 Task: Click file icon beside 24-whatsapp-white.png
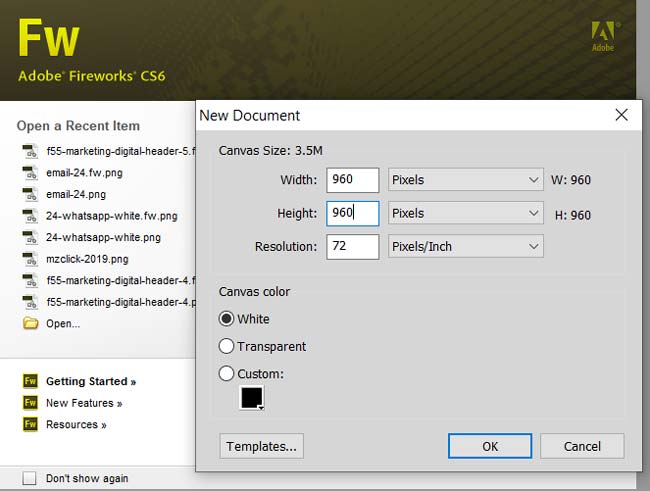30,237
